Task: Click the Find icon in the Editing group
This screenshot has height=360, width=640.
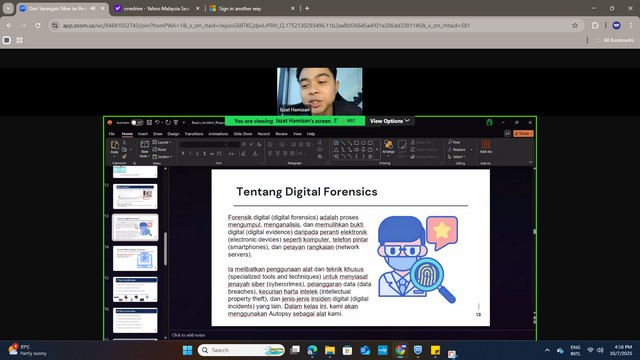Action: [x=454, y=142]
